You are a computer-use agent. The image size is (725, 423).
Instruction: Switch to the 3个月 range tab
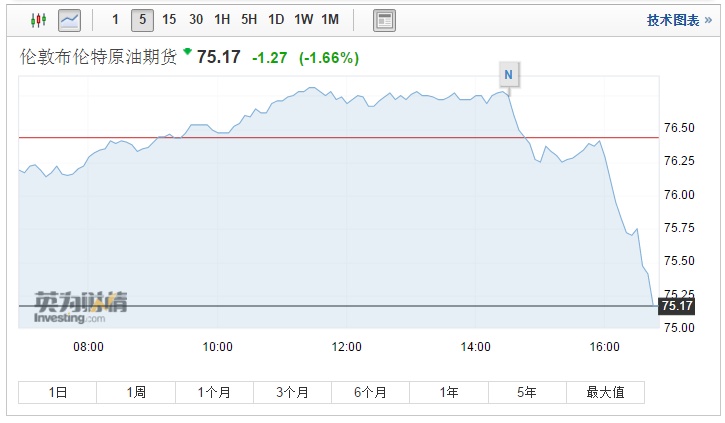[x=292, y=392]
